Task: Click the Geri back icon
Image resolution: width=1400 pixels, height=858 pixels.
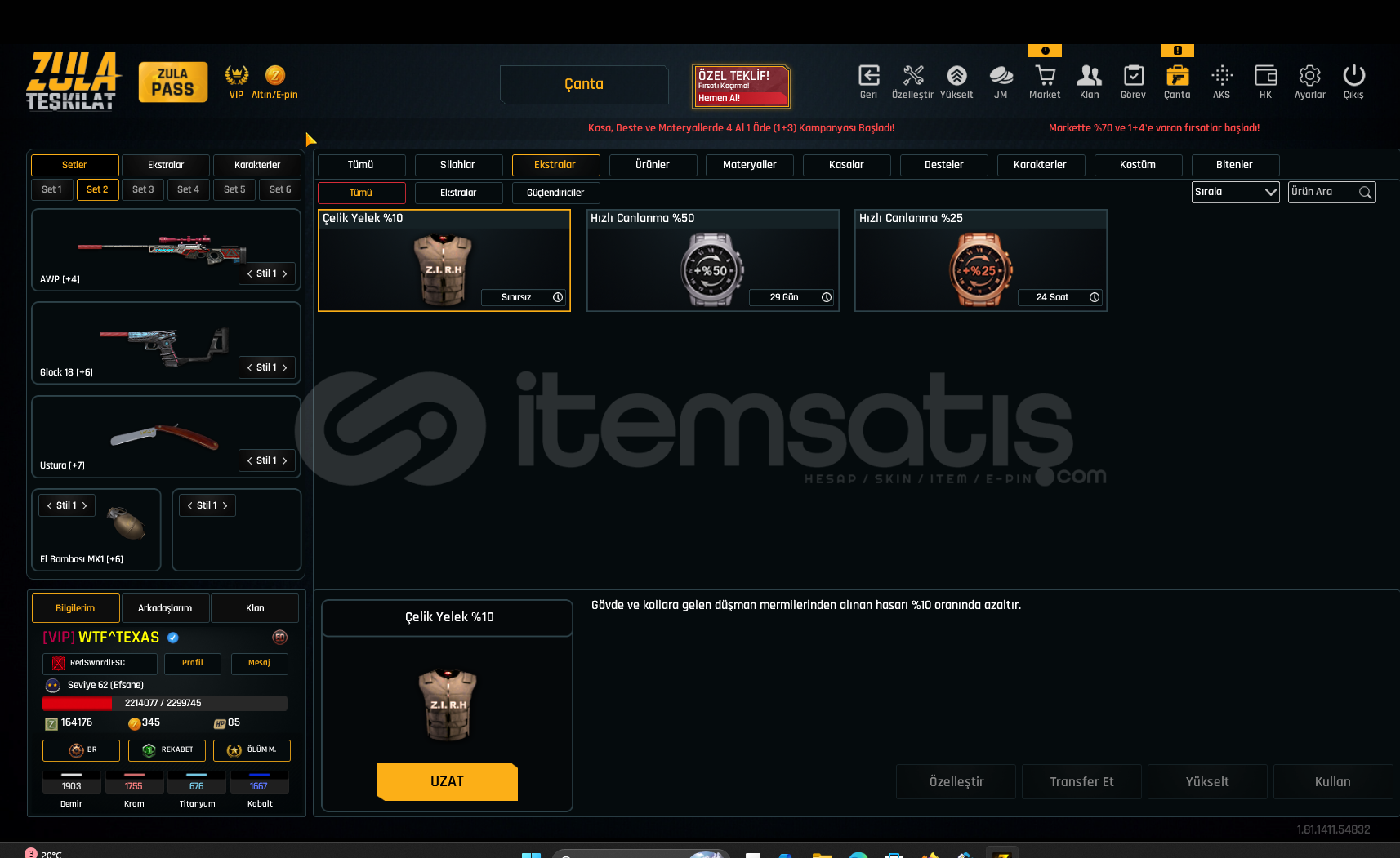Action: click(869, 76)
